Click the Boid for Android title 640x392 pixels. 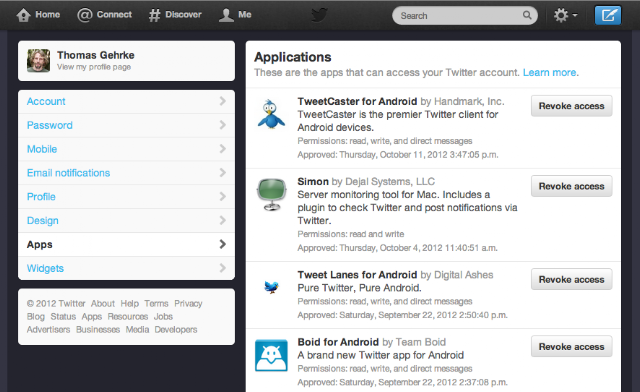click(338, 342)
